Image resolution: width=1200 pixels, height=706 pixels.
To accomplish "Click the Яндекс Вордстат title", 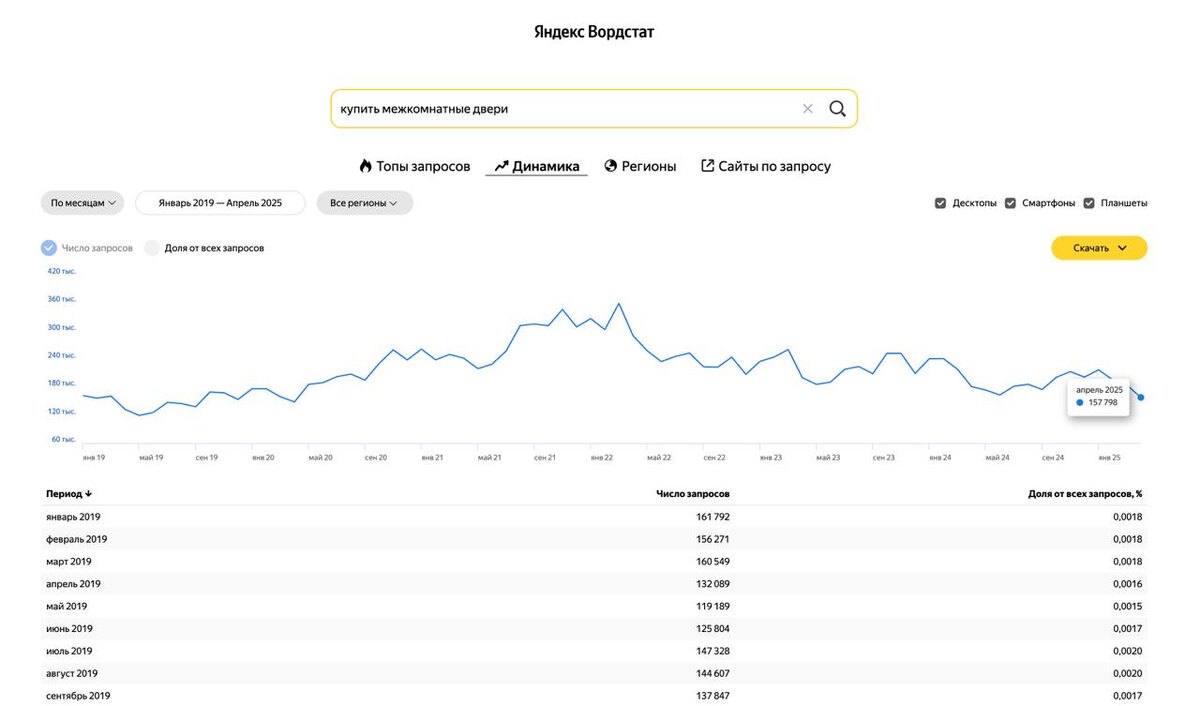I will (x=594, y=32).
